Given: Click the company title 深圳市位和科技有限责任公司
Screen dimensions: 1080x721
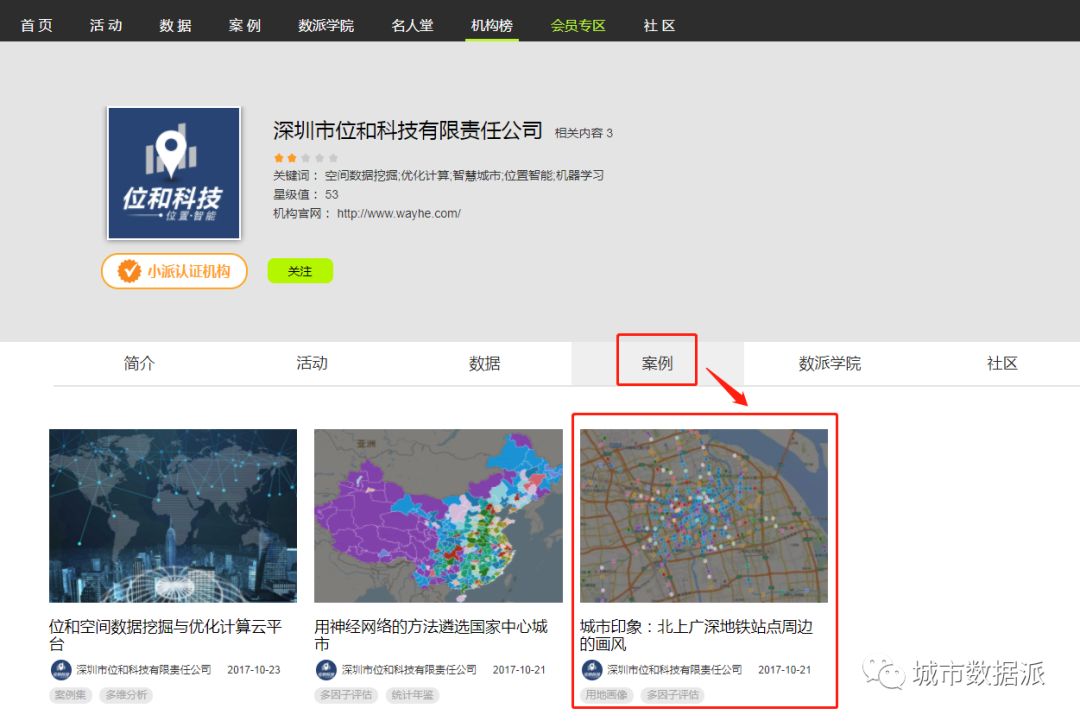Looking at the screenshot, I should pos(407,130).
